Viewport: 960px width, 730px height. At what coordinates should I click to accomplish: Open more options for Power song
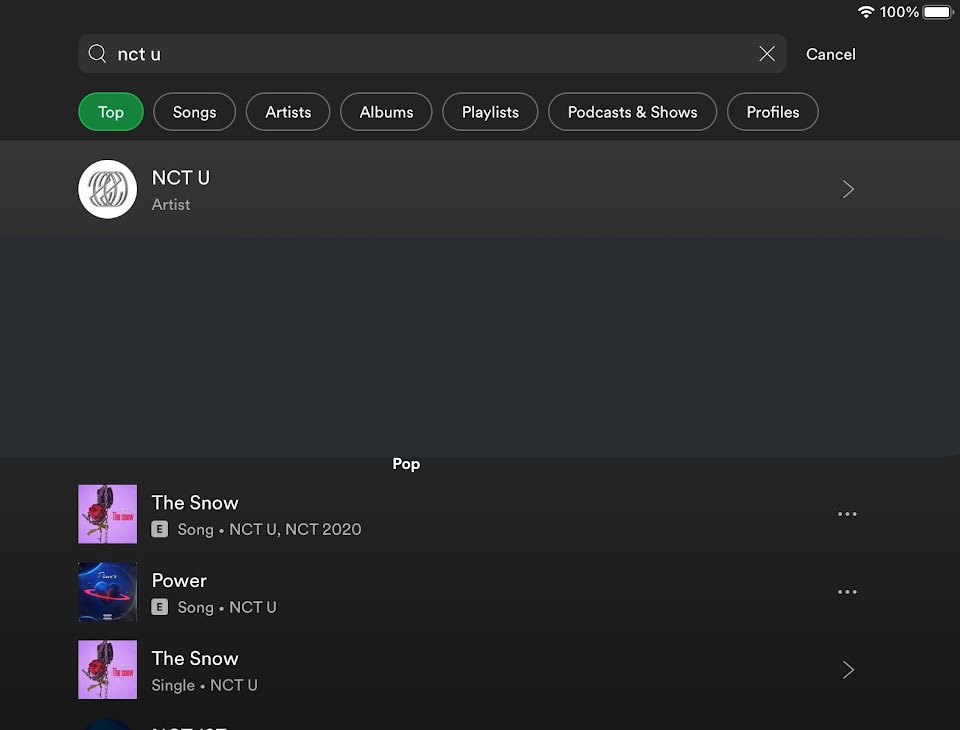click(x=847, y=592)
